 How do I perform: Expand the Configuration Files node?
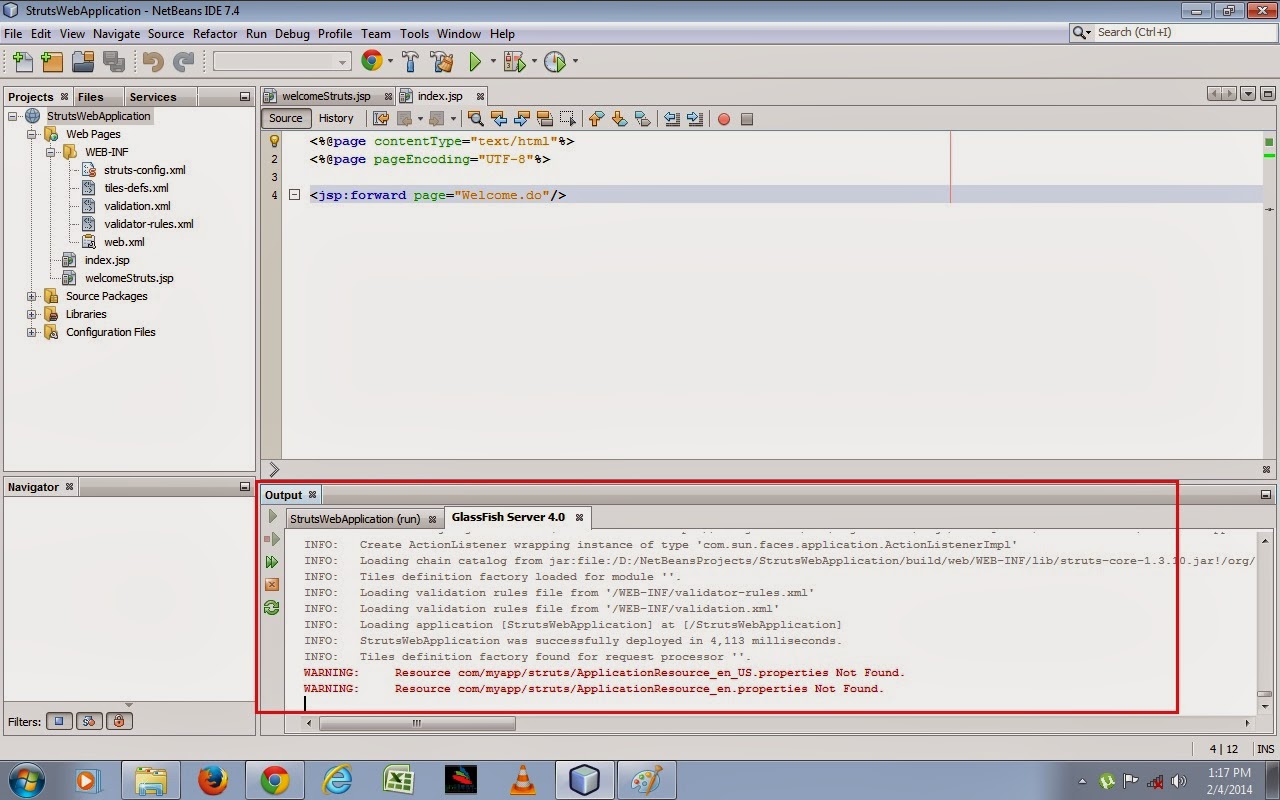point(32,332)
